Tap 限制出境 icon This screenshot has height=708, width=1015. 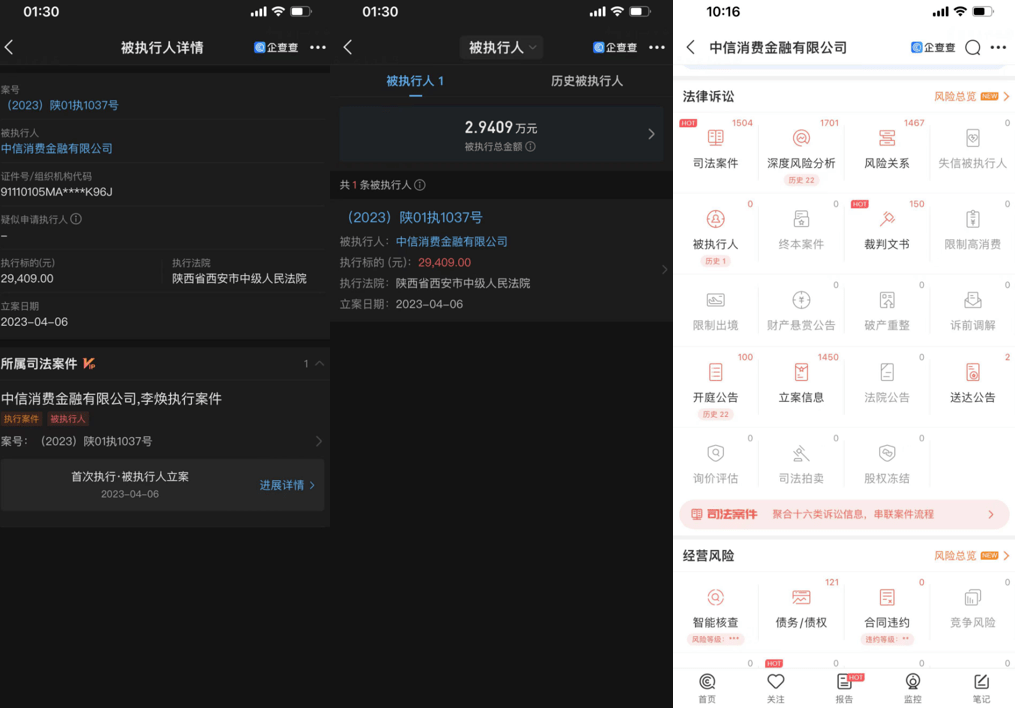click(715, 300)
